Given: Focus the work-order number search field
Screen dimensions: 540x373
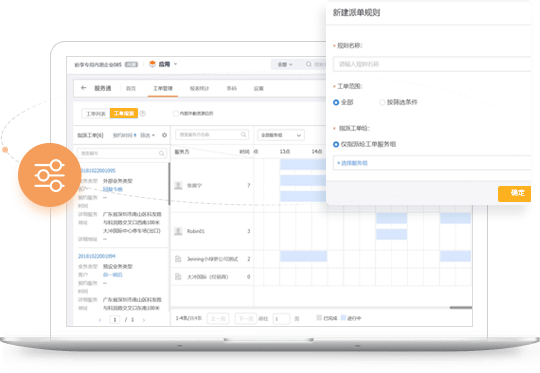Looking at the screenshot, I should (122, 153).
